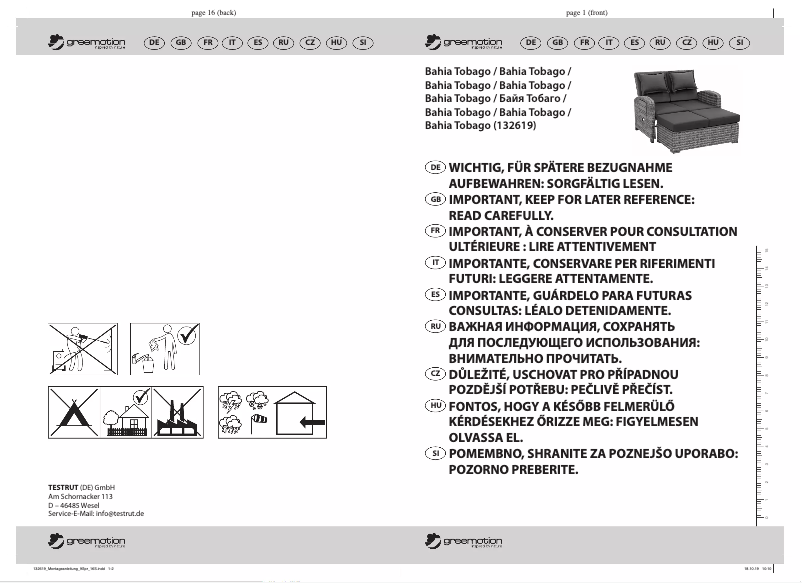802x583 pixels.
Task: Click the crossed-out factory pictogram
Action: [x=182, y=412]
